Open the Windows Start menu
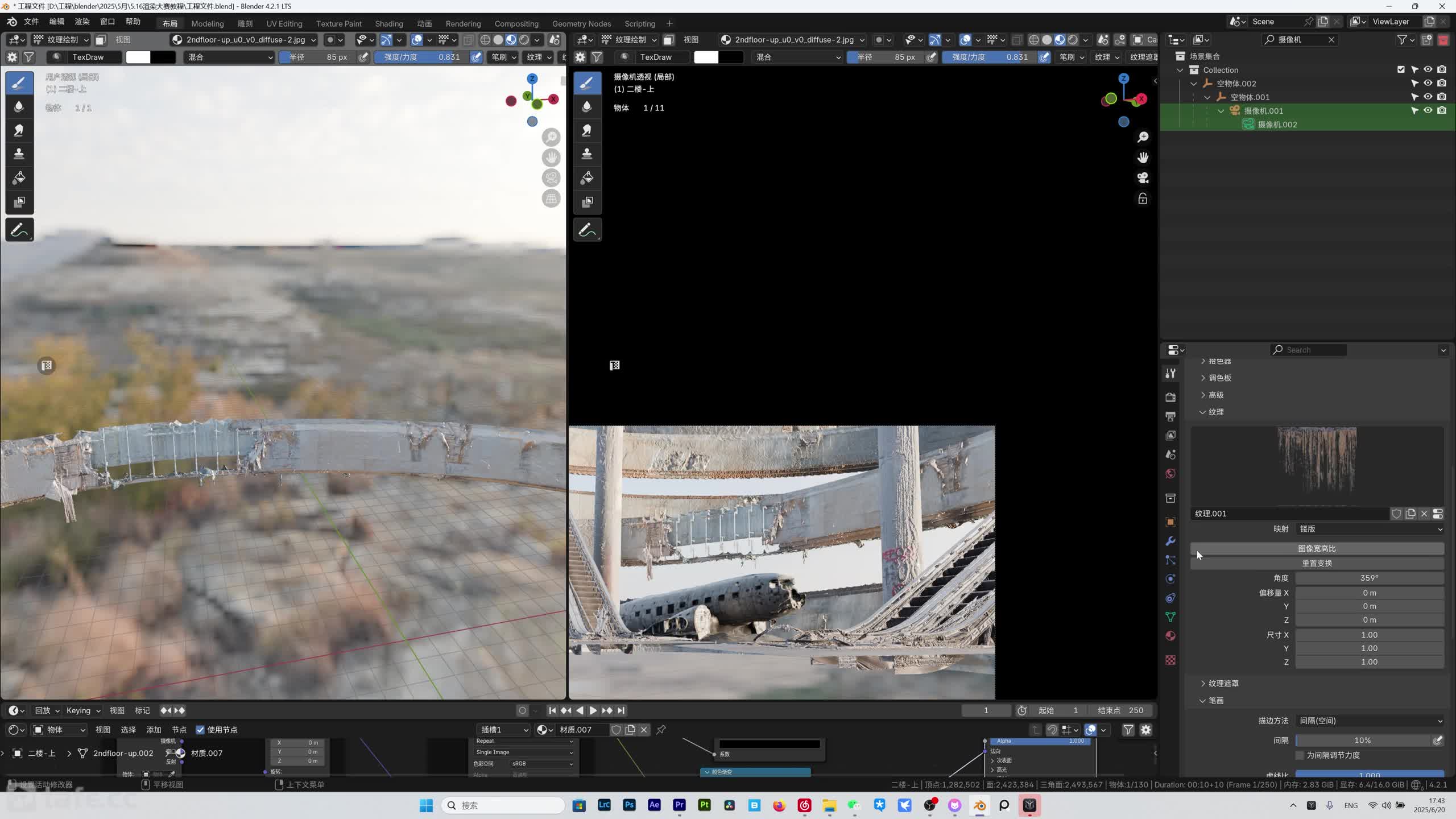This screenshot has width=1456, height=819. (426, 805)
